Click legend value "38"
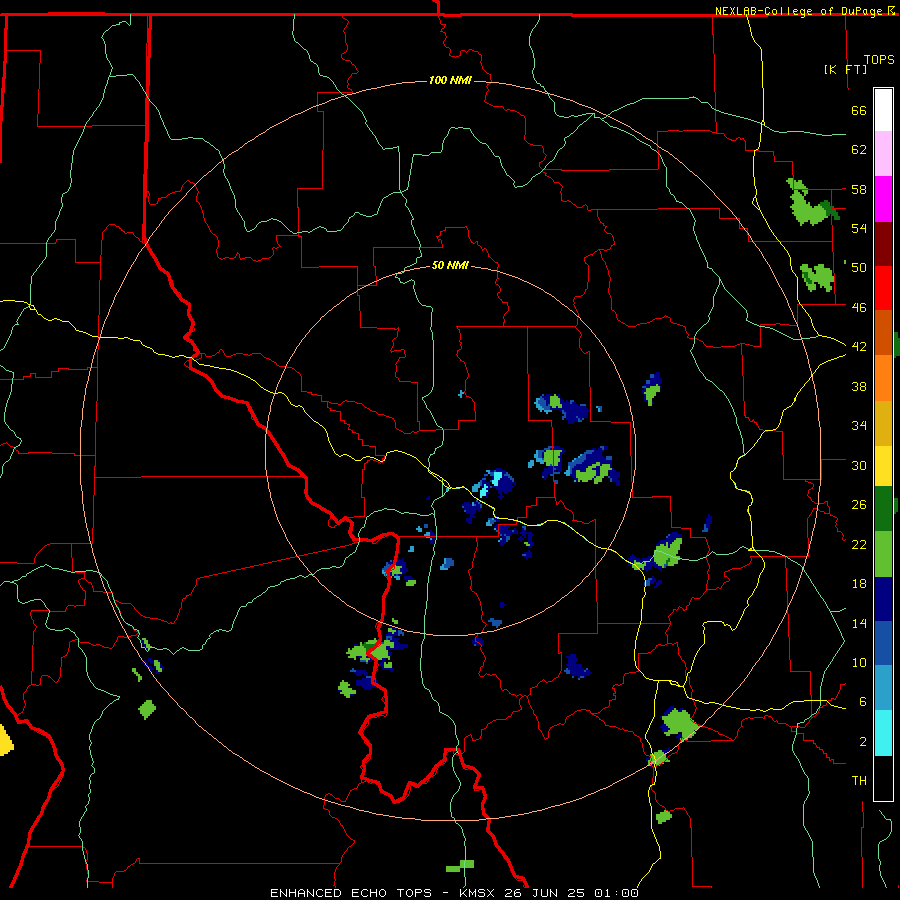Screen dimensions: 900x900 pyautogui.click(x=859, y=386)
